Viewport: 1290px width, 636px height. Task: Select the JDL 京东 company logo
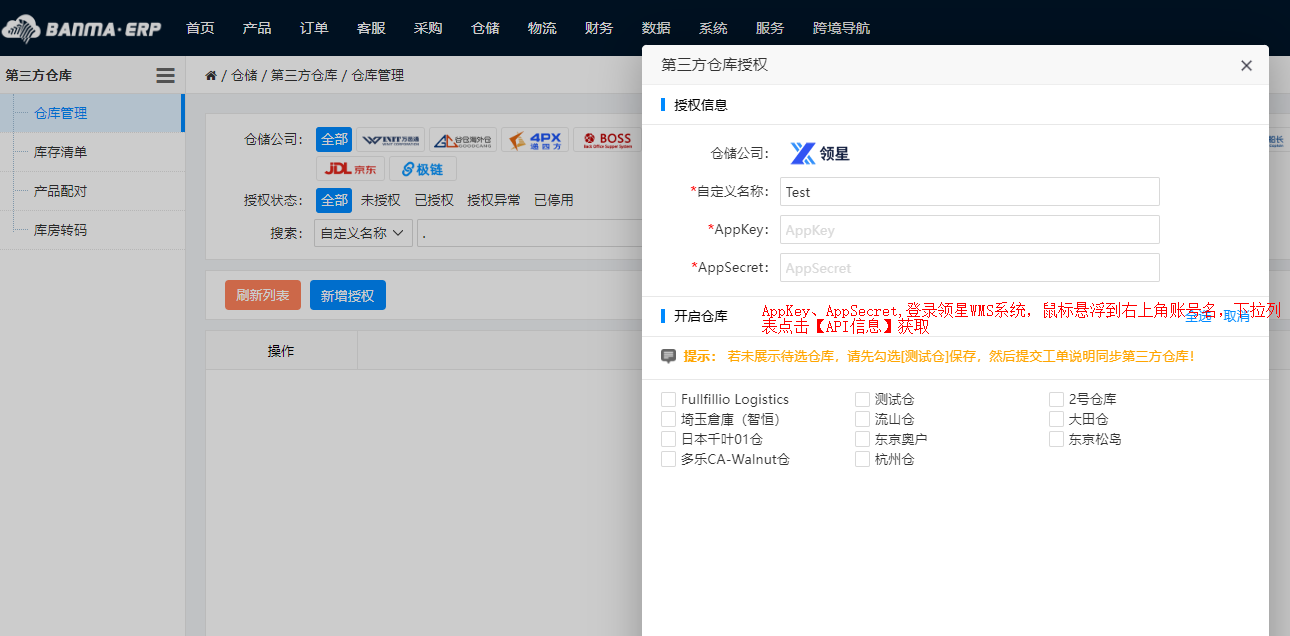(350, 169)
